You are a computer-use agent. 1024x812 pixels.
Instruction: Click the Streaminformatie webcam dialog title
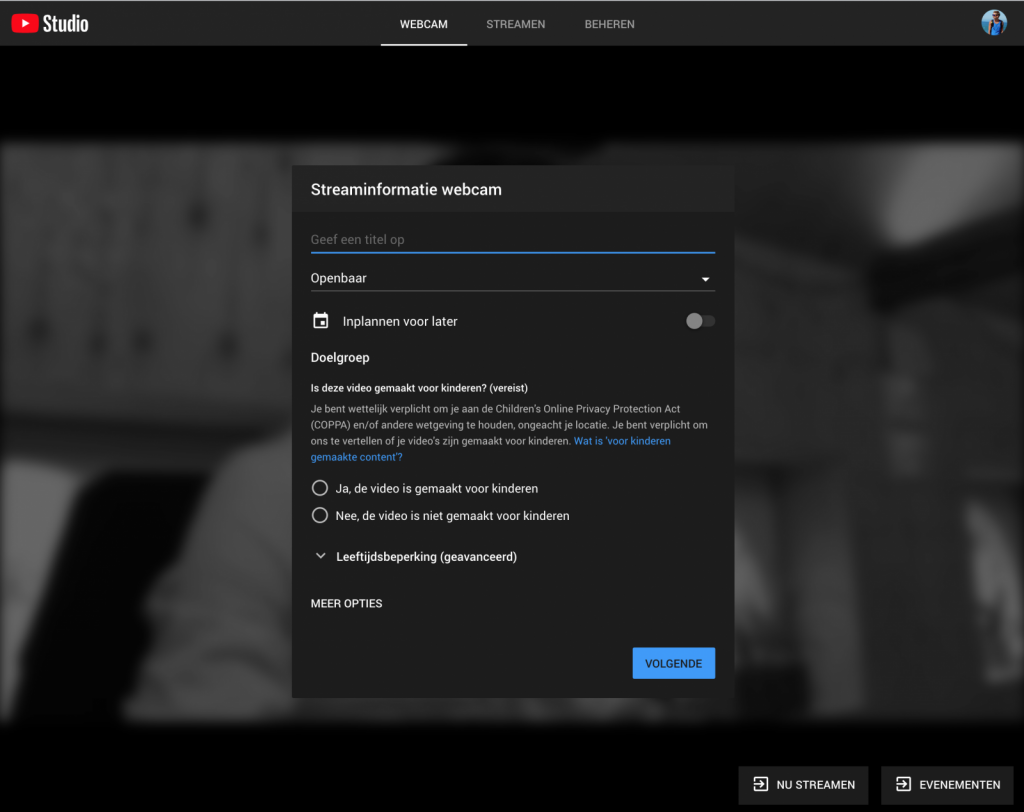pos(406,189)
